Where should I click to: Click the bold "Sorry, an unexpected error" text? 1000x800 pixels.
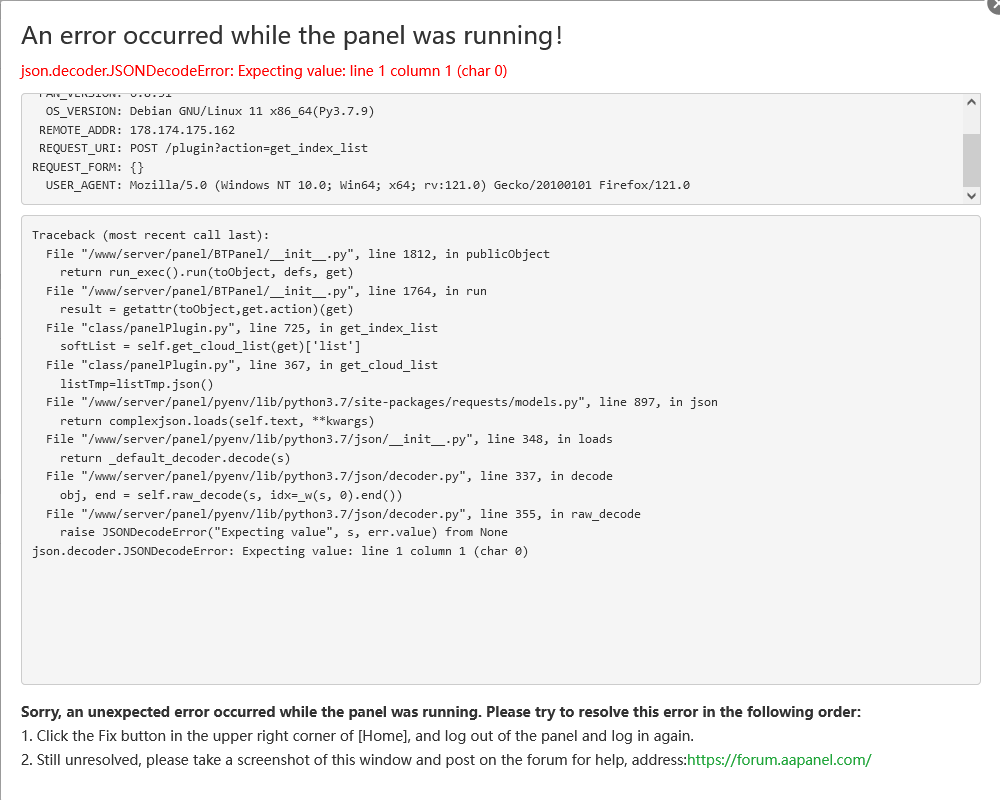pyautogui.click(x=440, y=712)
